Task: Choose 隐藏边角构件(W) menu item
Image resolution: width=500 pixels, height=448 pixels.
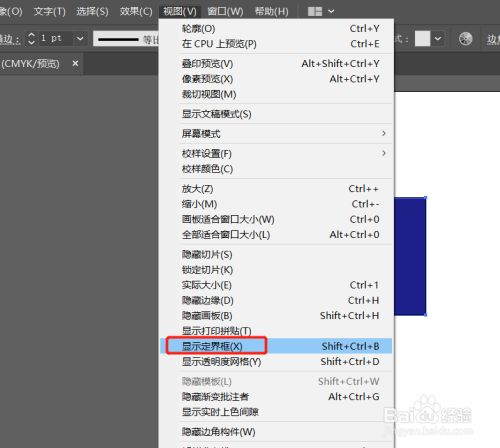Action: pyautogui.click(x=276, y=432)
